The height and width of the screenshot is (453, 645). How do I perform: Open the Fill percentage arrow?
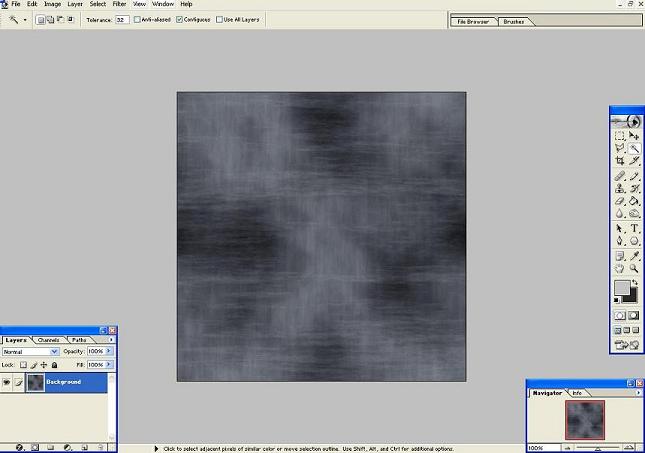click(109, 365)
